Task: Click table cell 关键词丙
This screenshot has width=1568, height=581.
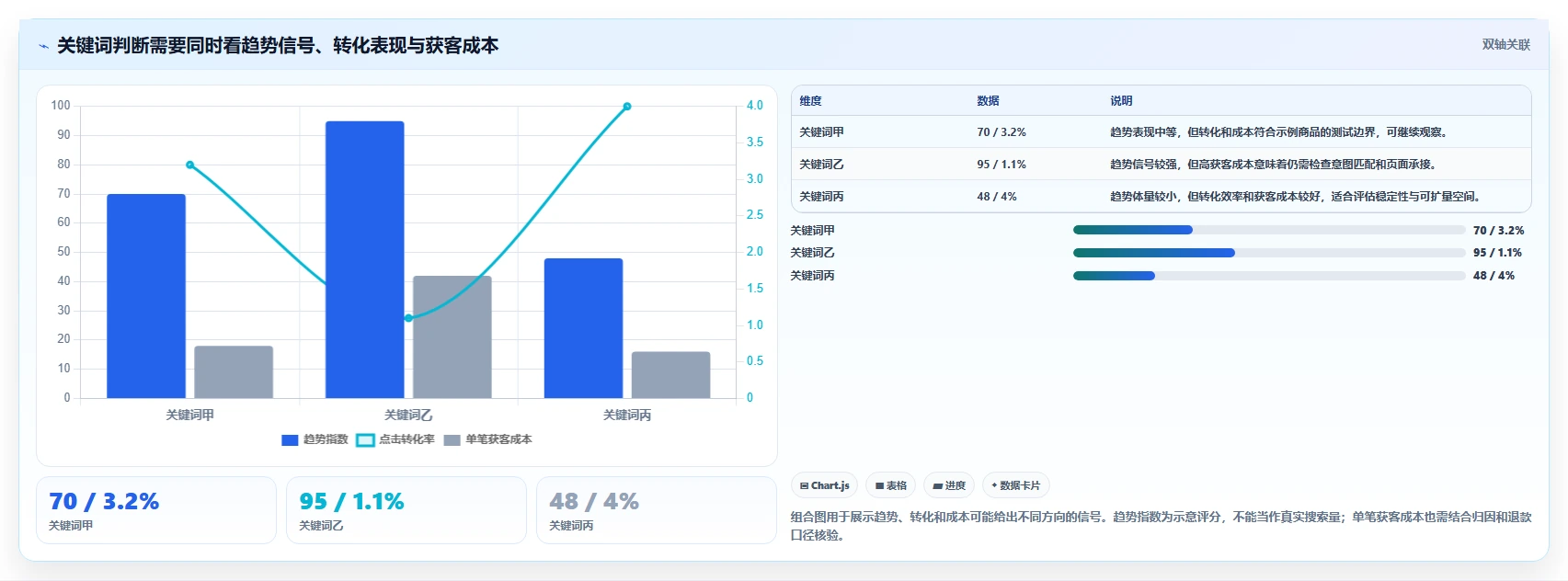Action: (x=821, y=197)
